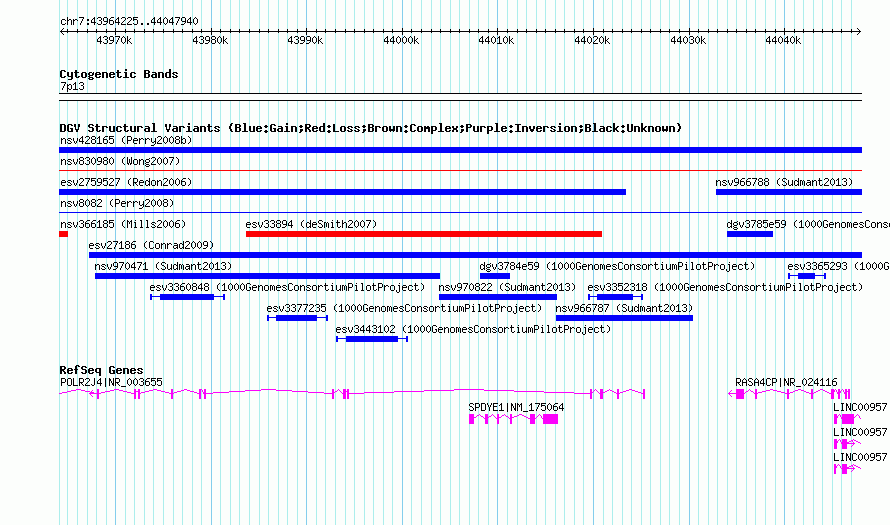Click the 7p13 band label

click(72, 86)
